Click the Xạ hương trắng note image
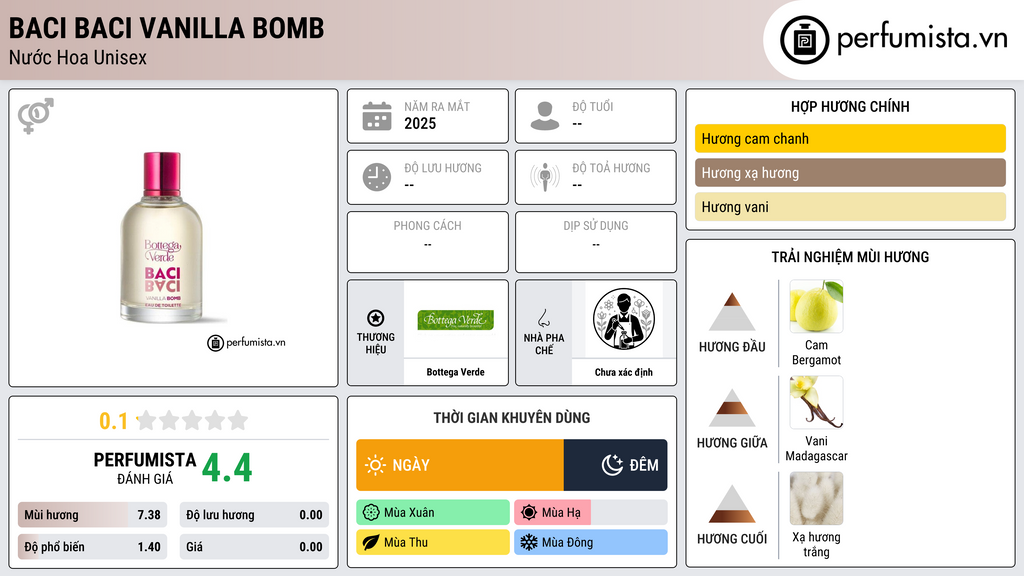The image size is (1024, 576). click(816, 499)
